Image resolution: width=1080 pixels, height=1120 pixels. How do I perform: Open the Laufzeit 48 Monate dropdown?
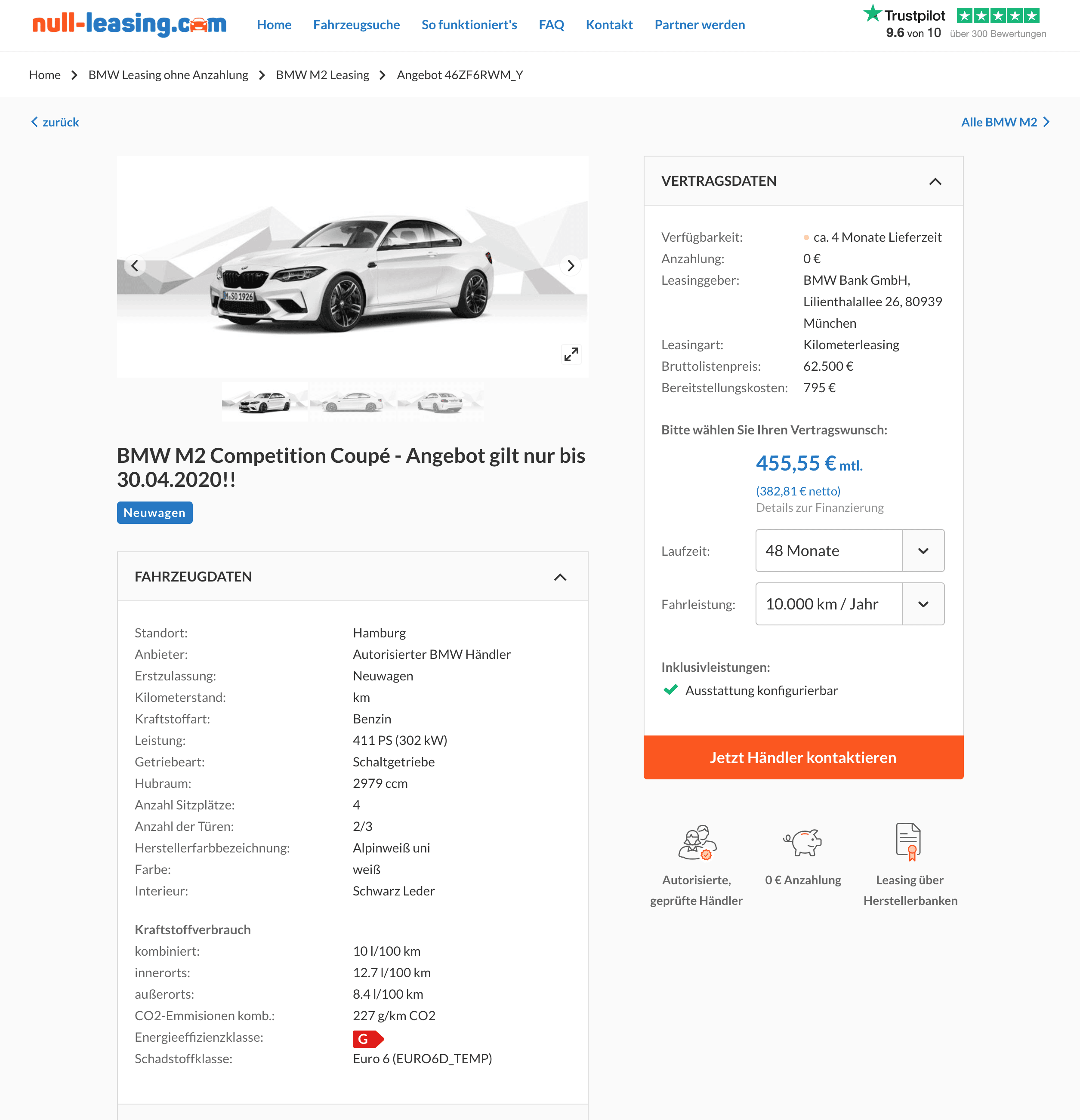pyautogui.click(x=850, y=550)
